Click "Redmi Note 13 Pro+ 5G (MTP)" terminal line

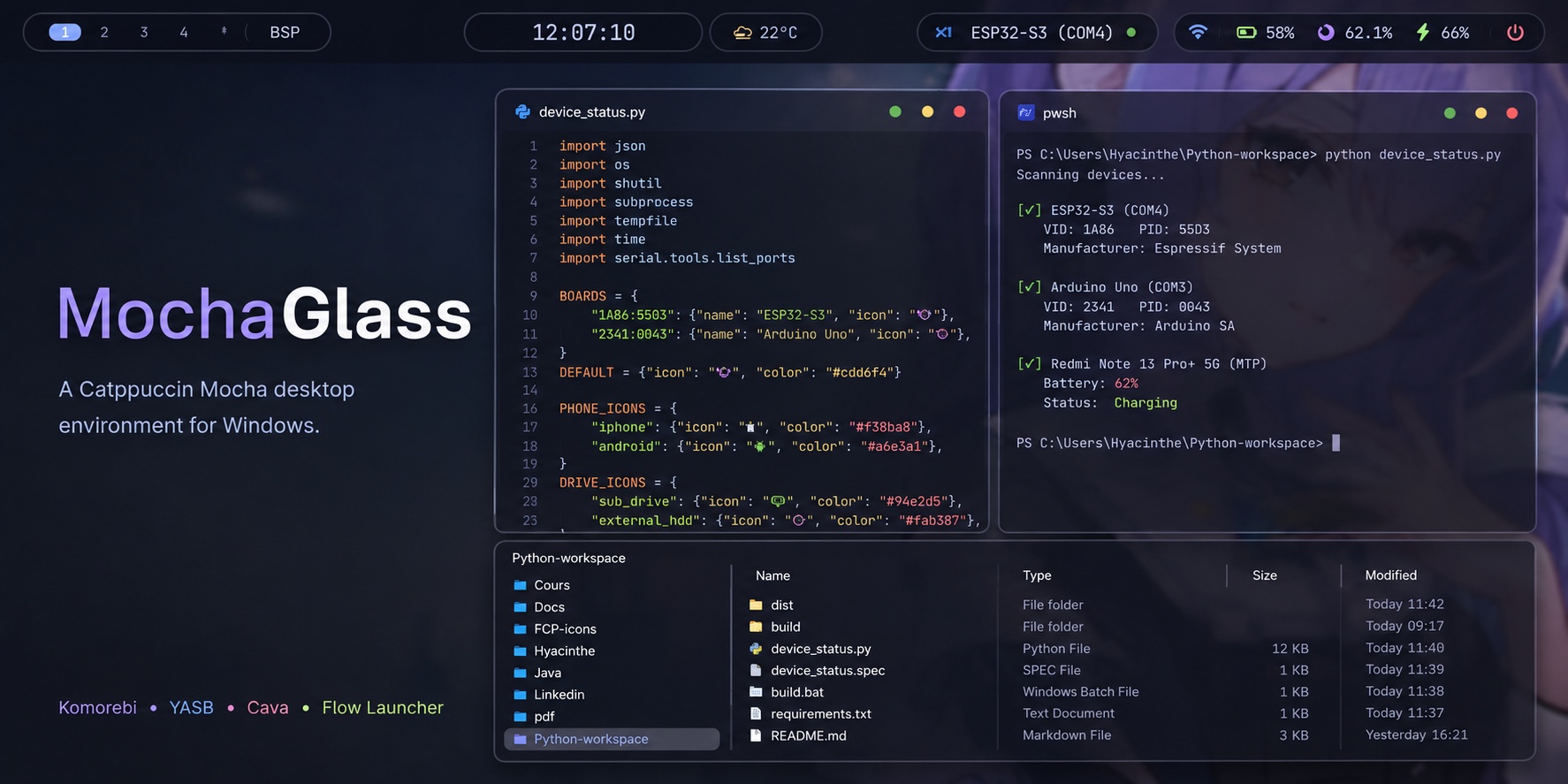(1158, 364)
